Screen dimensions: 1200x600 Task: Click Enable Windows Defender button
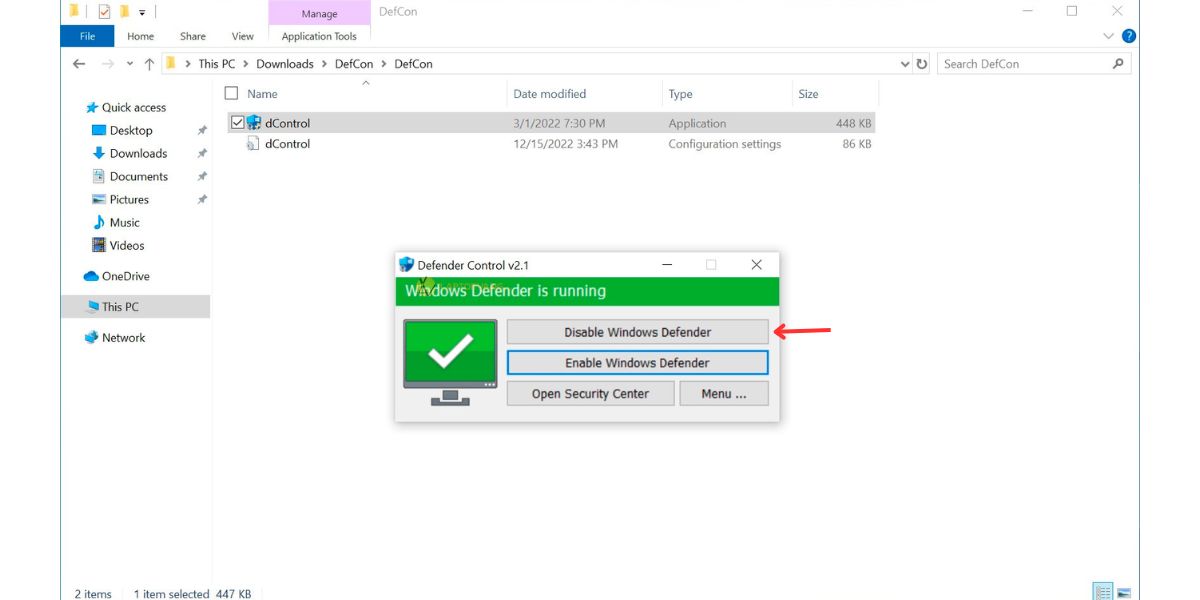pos(637,363)
